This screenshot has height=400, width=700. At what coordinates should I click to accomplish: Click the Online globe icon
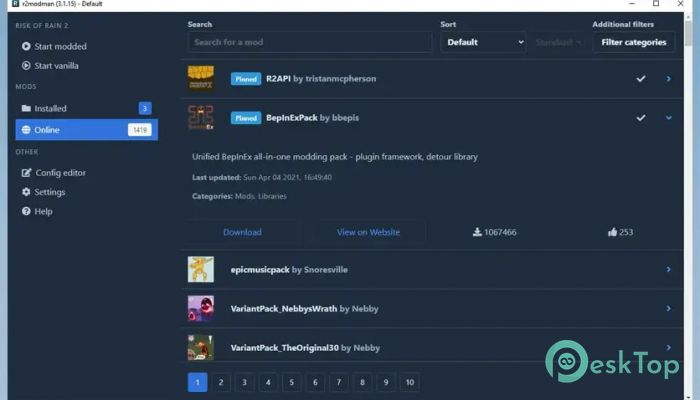coord(26,129)
